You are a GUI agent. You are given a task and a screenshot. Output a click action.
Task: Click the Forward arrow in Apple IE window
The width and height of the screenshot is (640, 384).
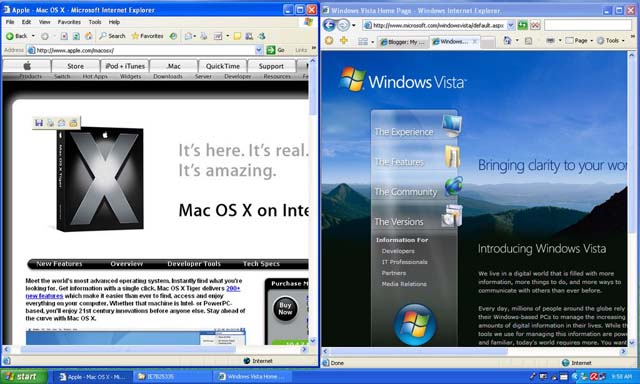[x=45, y=36]
